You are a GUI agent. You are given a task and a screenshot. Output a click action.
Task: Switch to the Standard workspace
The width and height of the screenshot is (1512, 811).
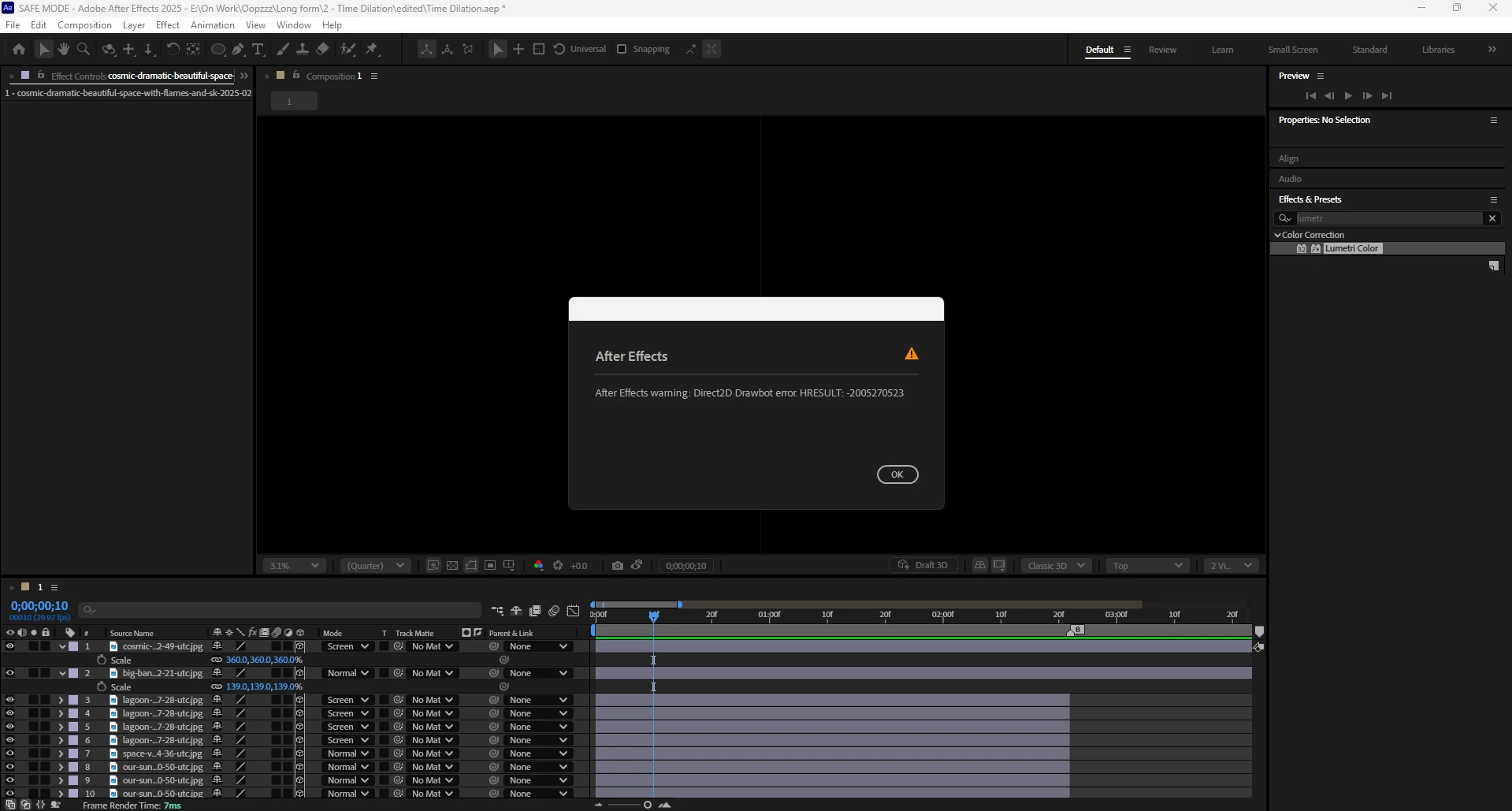1369,50
